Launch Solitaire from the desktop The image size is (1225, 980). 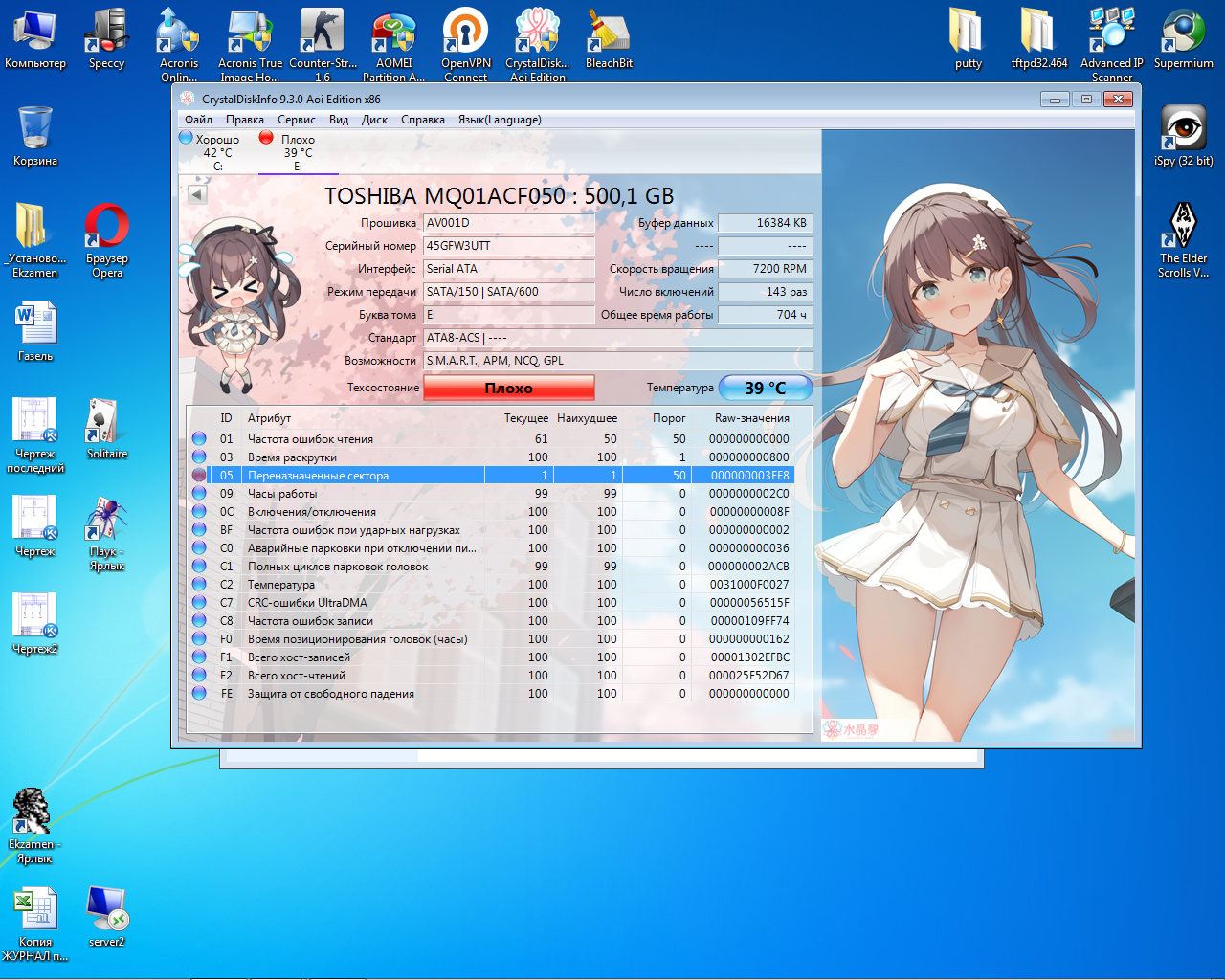107,429
